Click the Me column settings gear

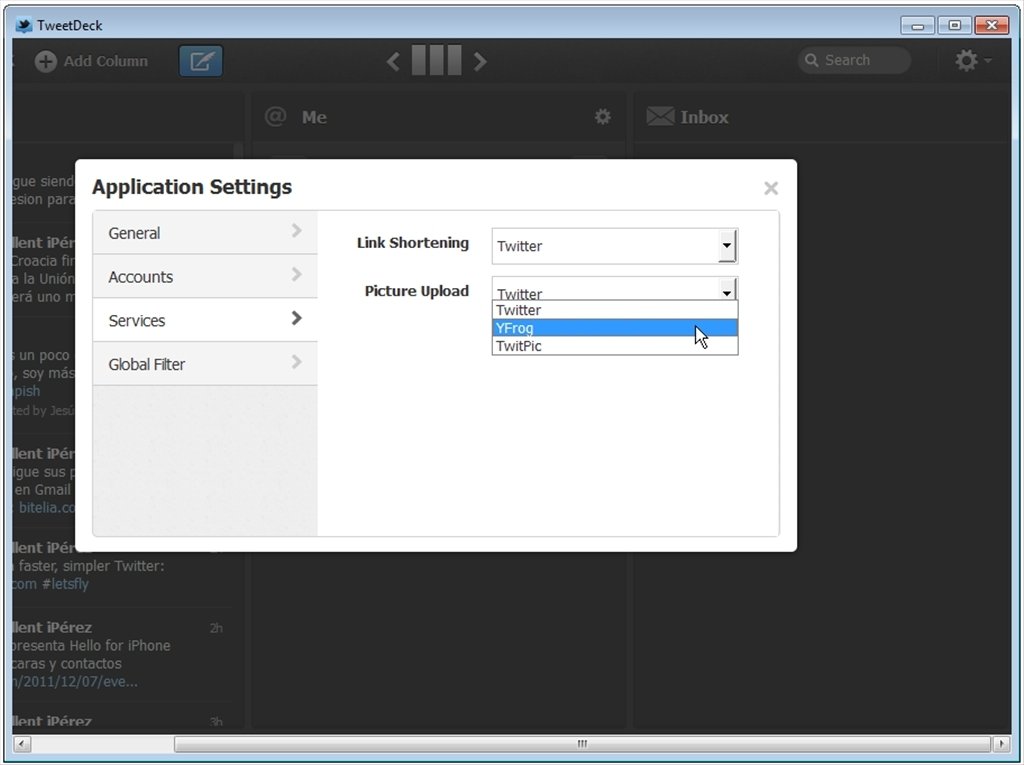click(x=602, y=117)
